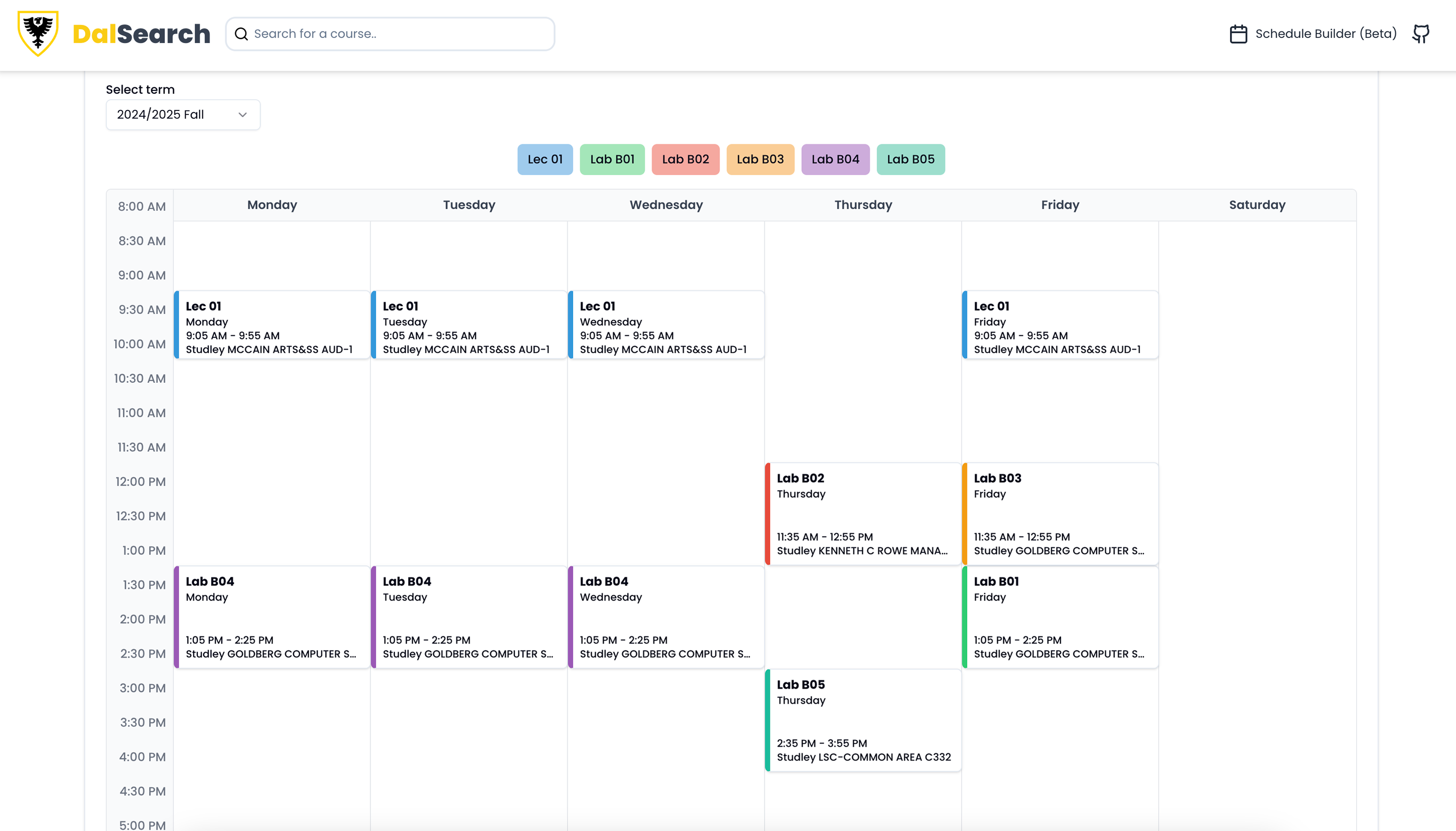
Task: Open the Friday Lab B01 event card
Action: tap(1060, 617)
